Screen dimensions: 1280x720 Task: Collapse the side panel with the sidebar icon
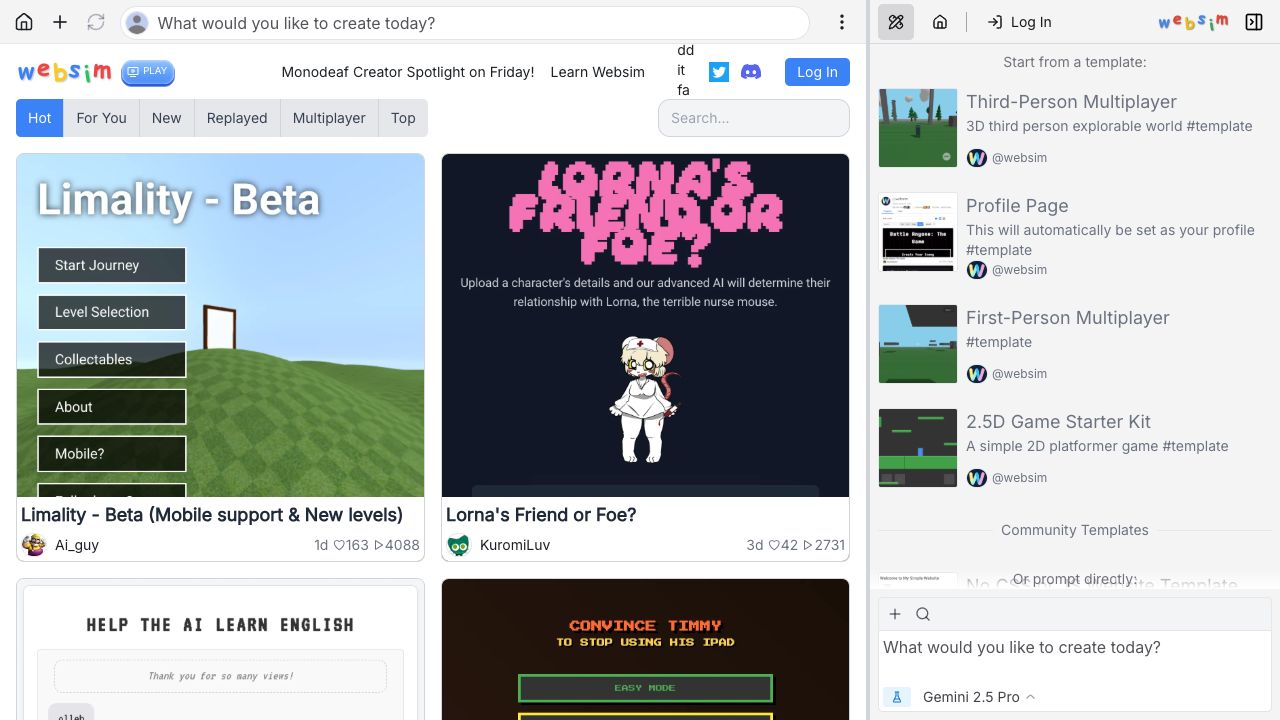tap(1254, 22)
